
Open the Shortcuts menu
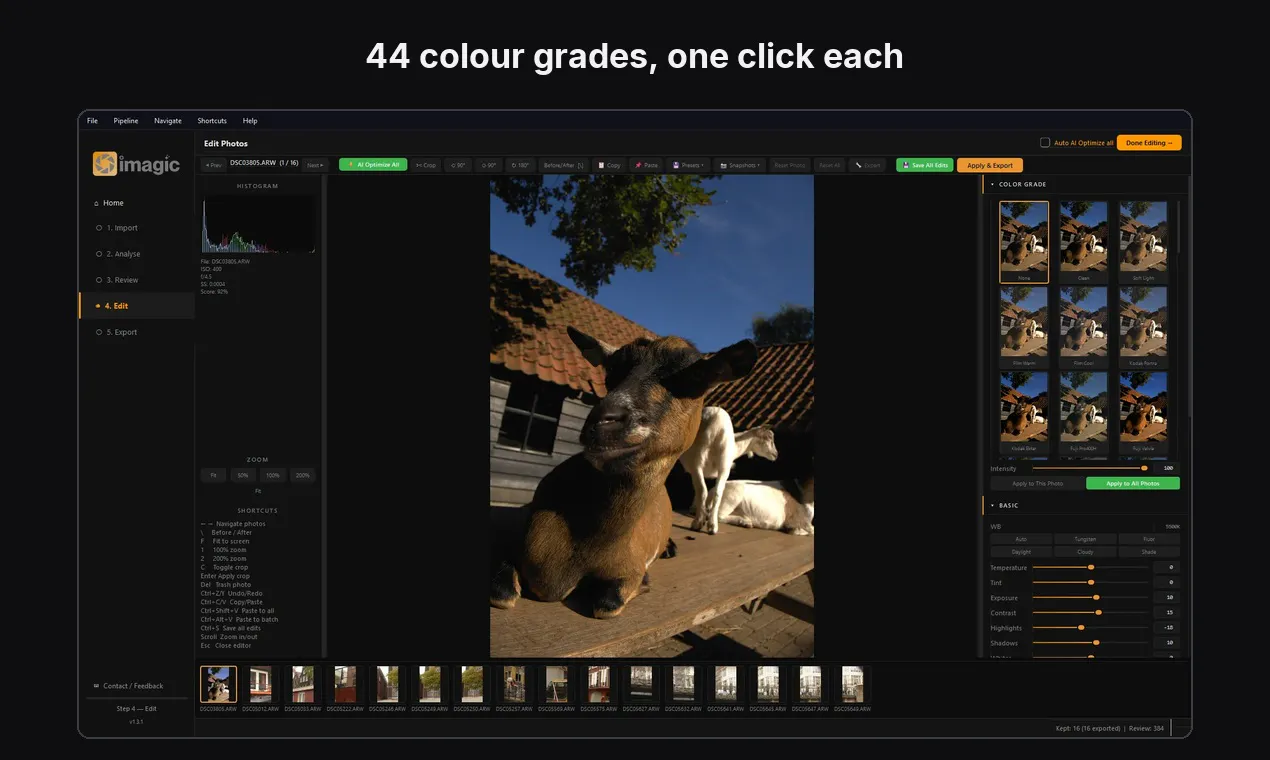212,121
